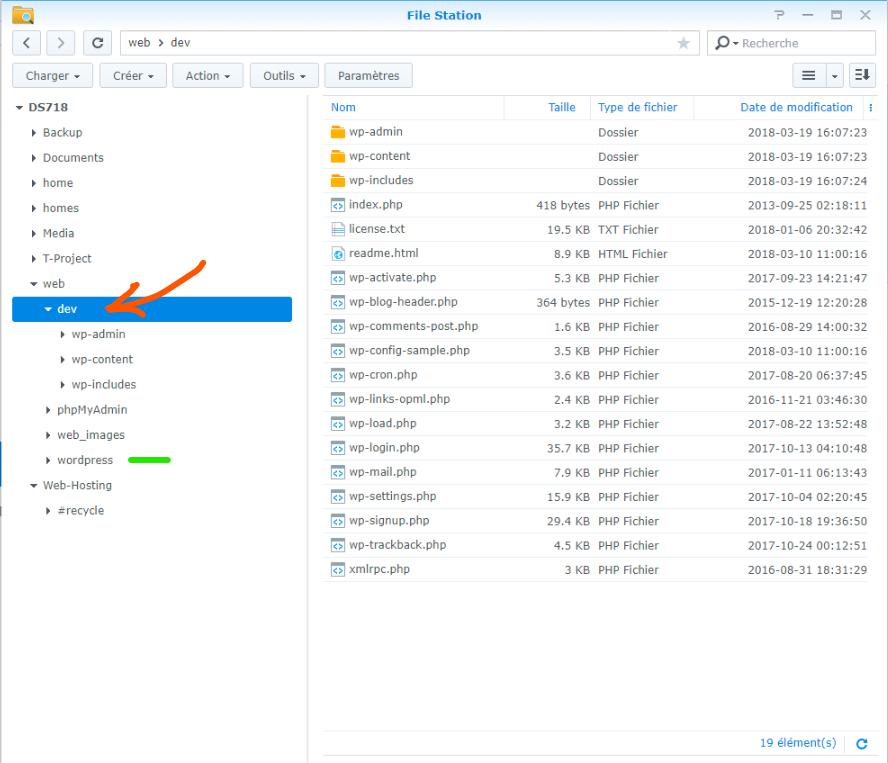This screenshot has width=888, height=763.
Task: Click the readme.html file icon
Action: (338, 254)
